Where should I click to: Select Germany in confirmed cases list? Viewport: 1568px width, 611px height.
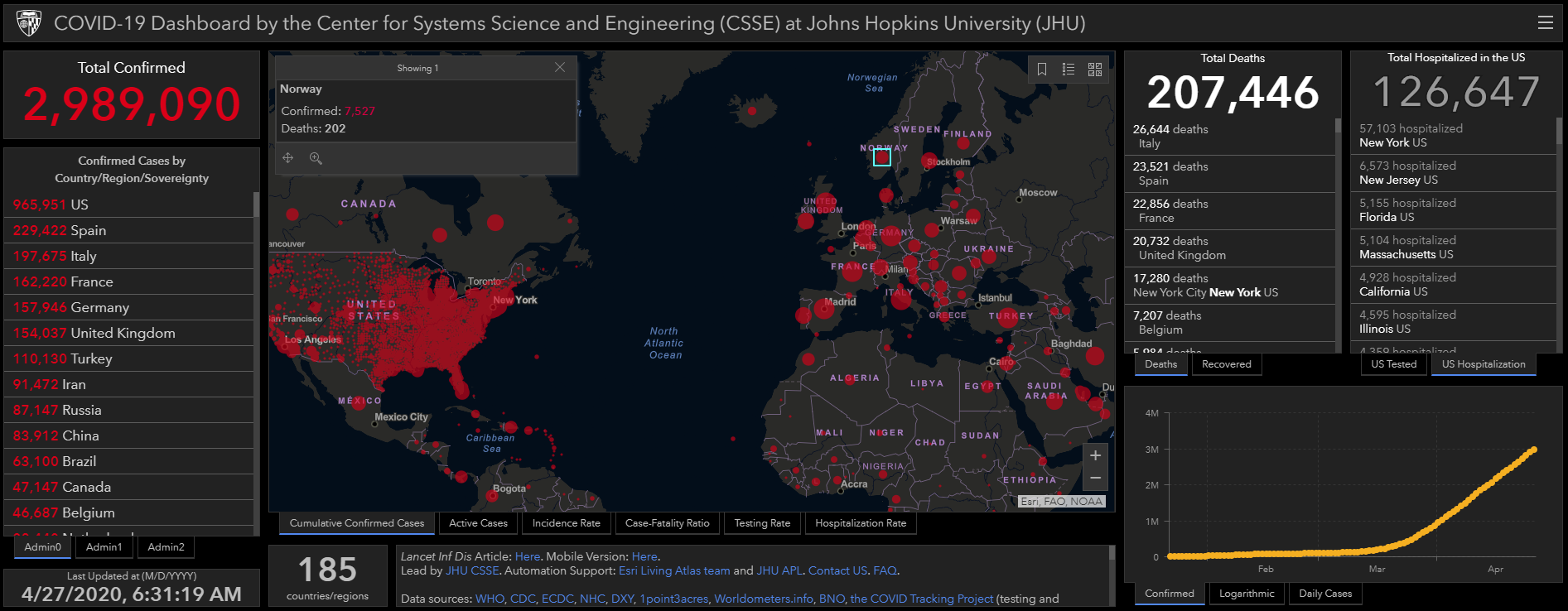point(128,307)
